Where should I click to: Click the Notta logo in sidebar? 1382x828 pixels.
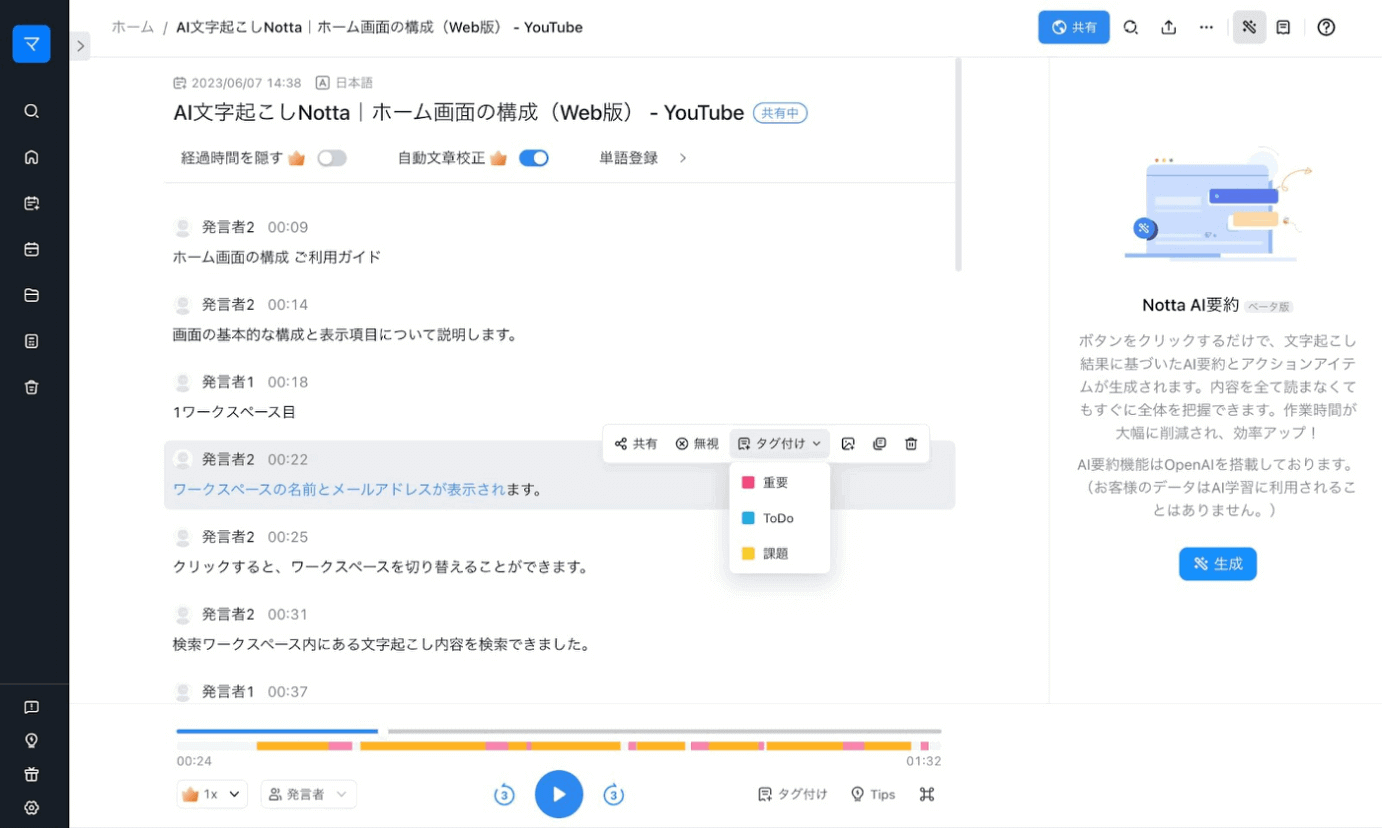31,44
